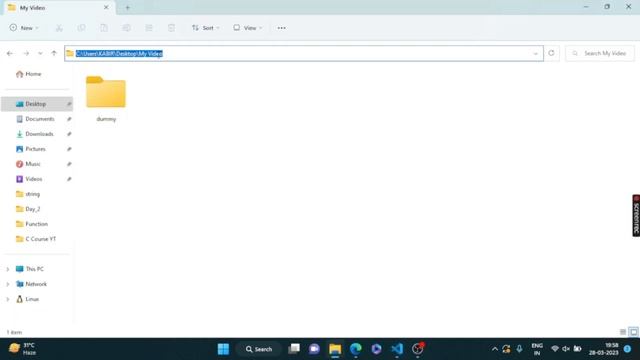Open Chat app on the taskbar
Image resolution: width=640 pixels, height=360 pixels.
[x=314, y=349]
